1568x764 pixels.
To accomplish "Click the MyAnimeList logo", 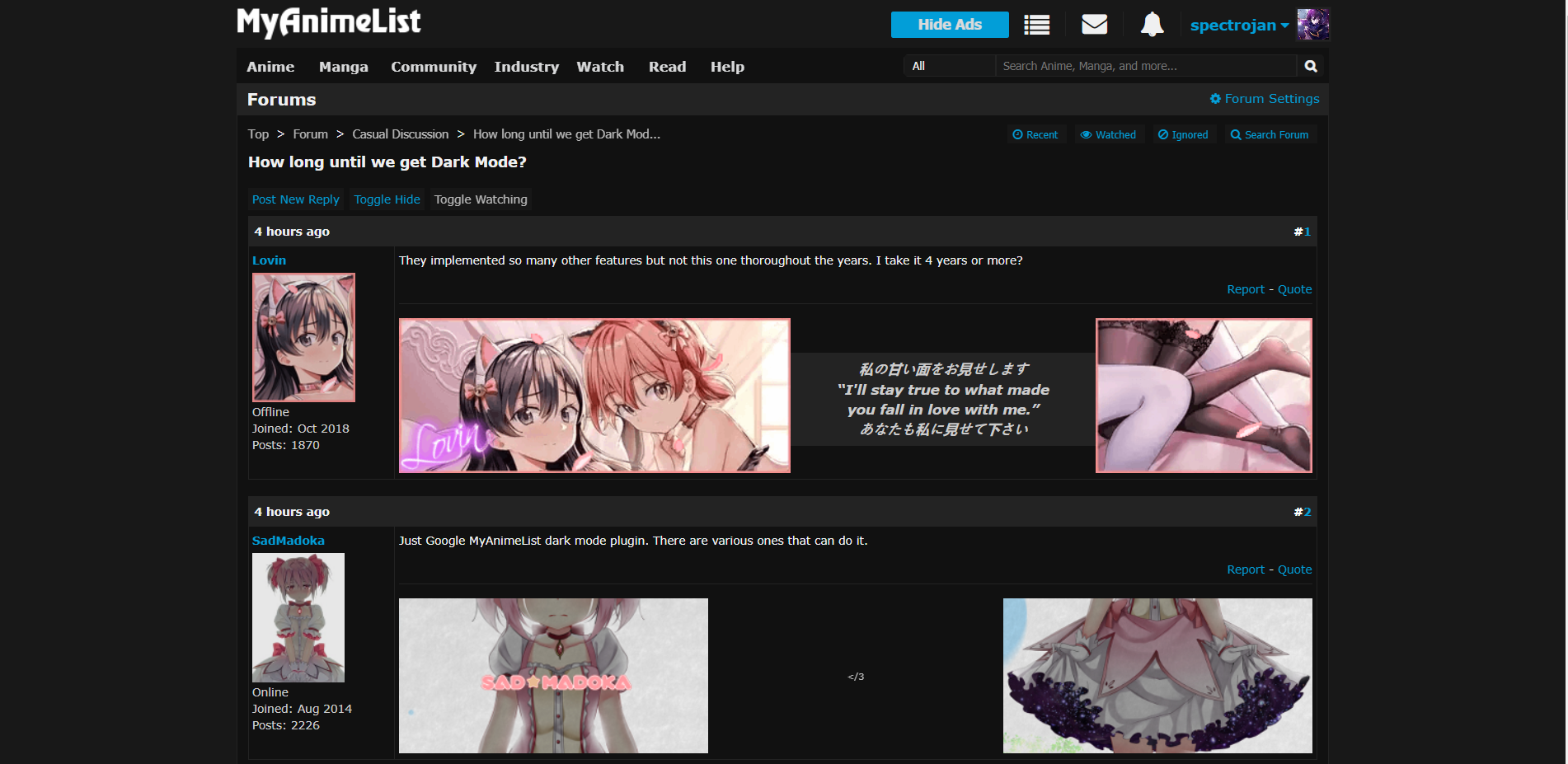I will pos(329,22).
